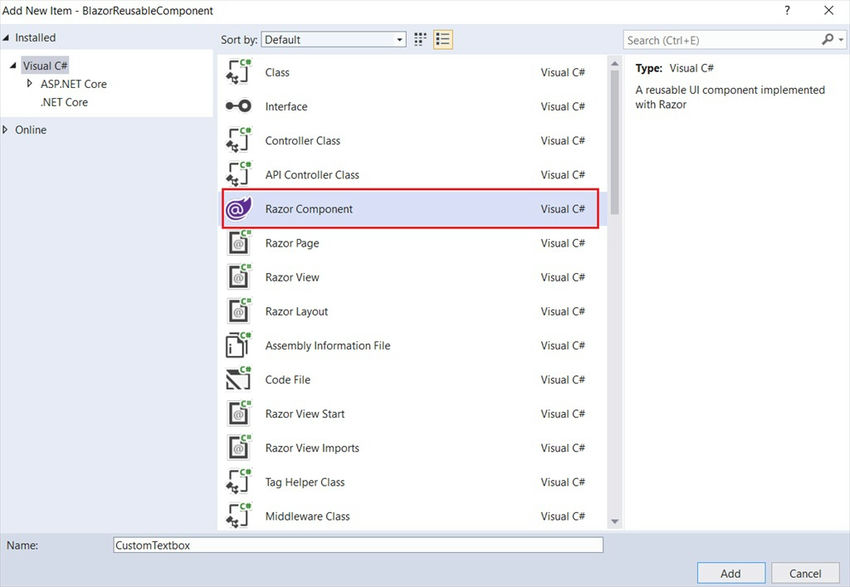Select the .NET Core category
The width and height of the screenshot is (850, 587).
(64, 102)
